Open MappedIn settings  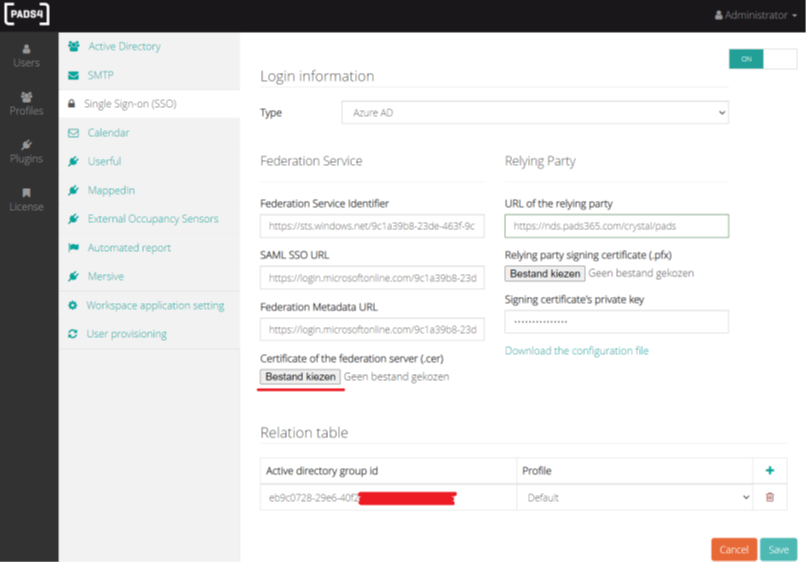111,190
